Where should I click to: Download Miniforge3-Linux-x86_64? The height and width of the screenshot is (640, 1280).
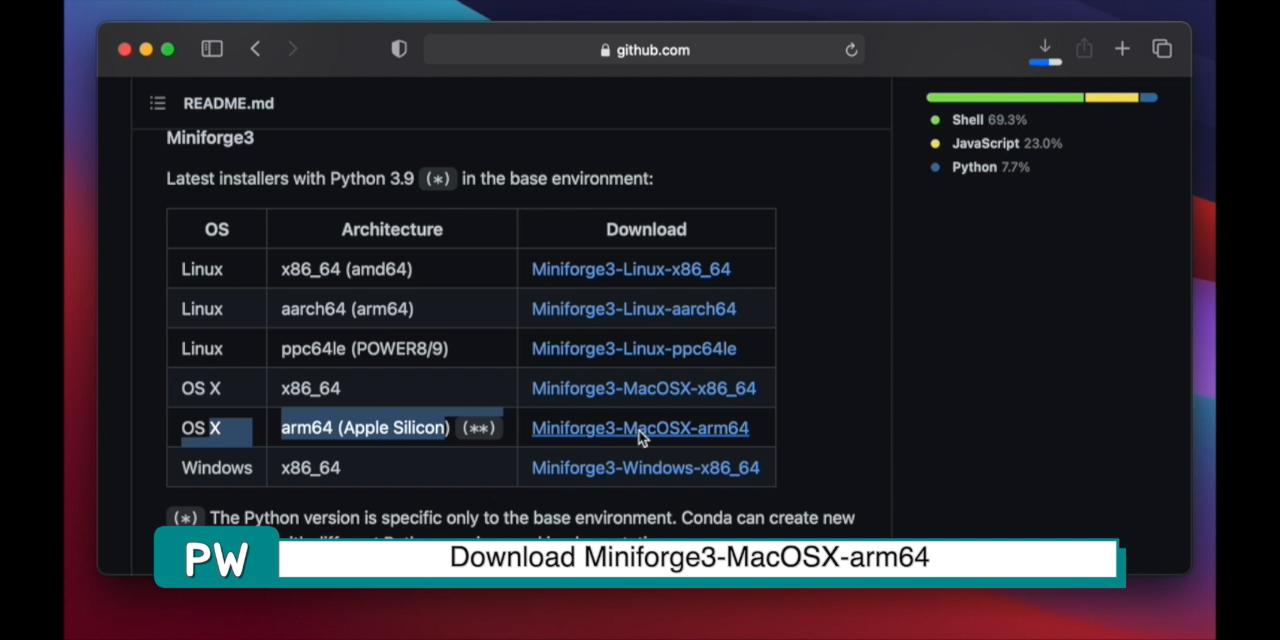pyautogui.click(x=631, y=269)
